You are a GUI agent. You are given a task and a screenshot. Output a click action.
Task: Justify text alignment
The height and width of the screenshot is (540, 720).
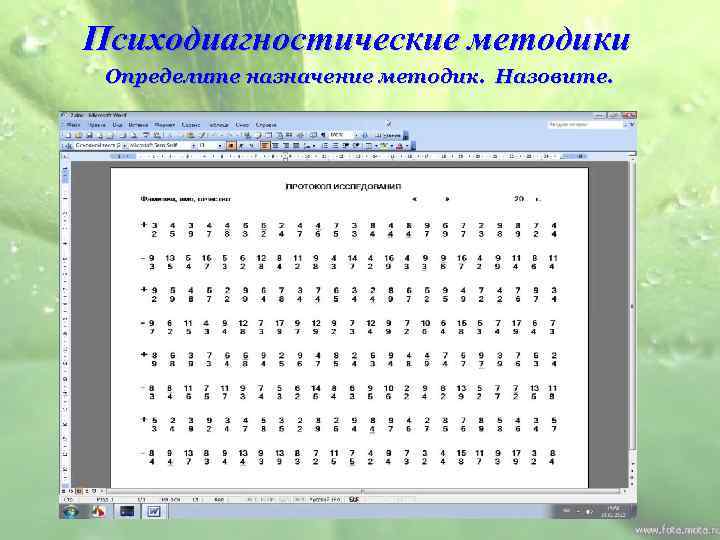(296, 146)
